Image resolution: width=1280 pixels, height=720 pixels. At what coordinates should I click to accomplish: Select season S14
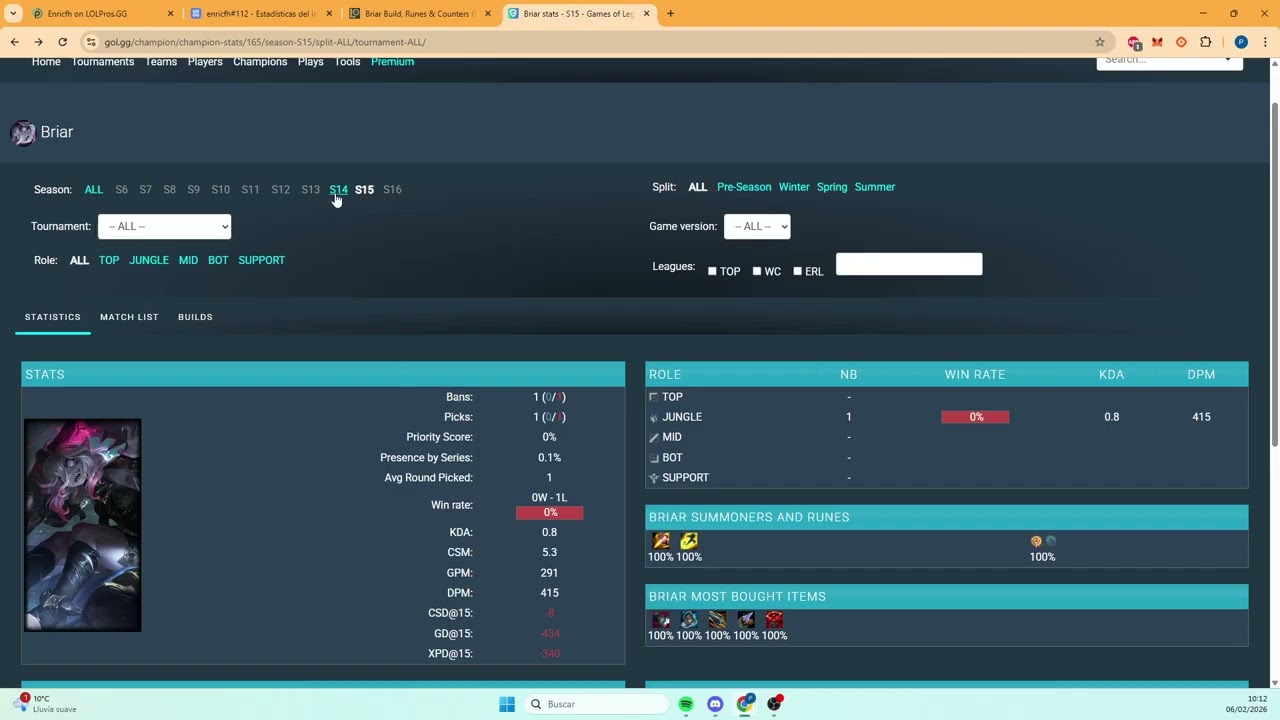pyautogui.click(x=339, y=190)
